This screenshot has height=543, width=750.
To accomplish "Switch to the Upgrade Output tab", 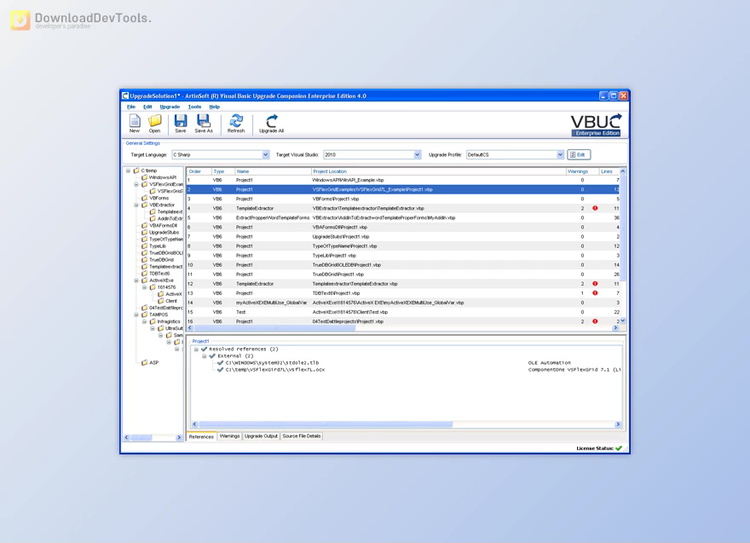I will pyautogui.click(x=261, y=436).
